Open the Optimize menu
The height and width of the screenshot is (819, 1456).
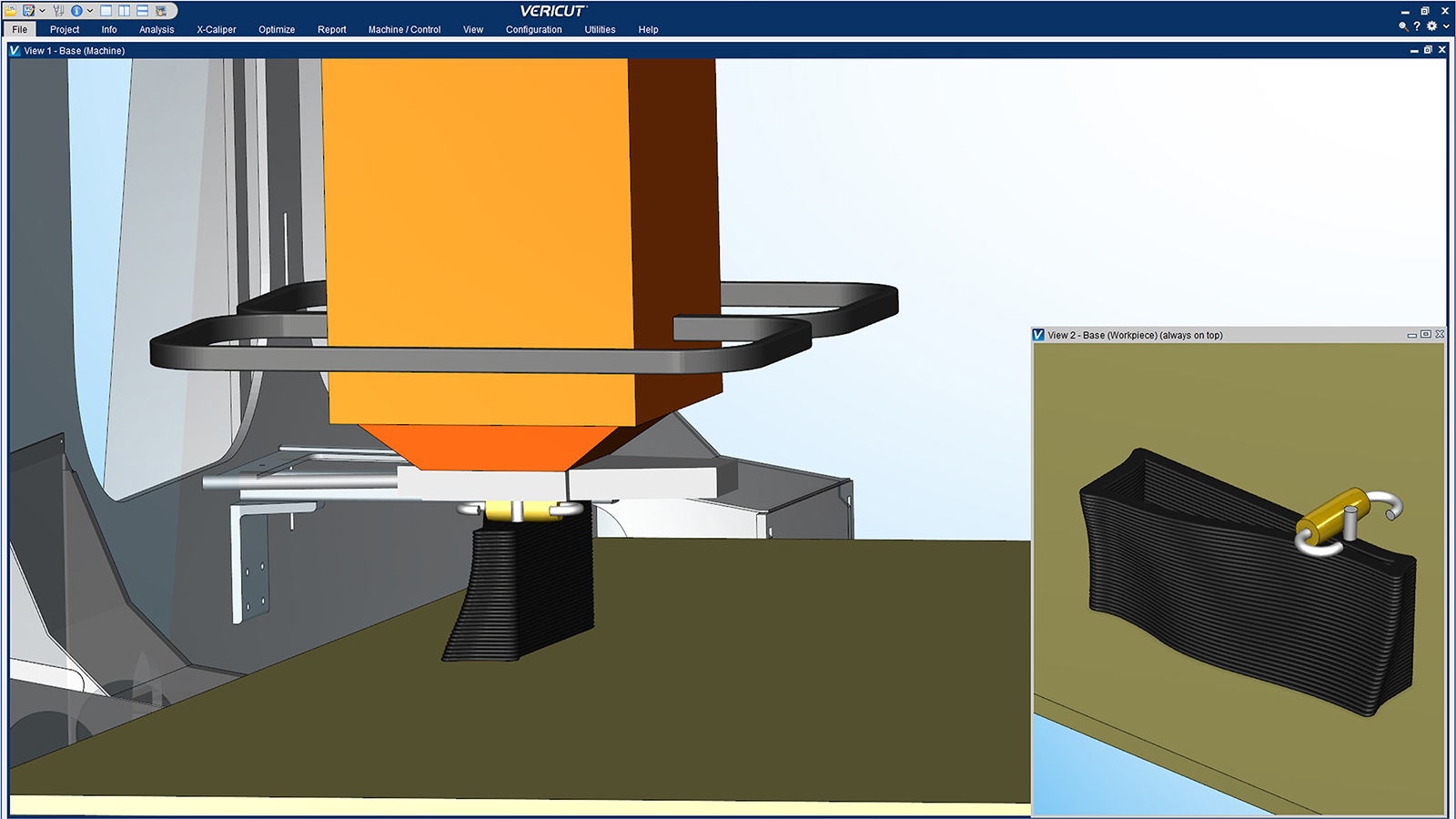(x=277, y=29)
